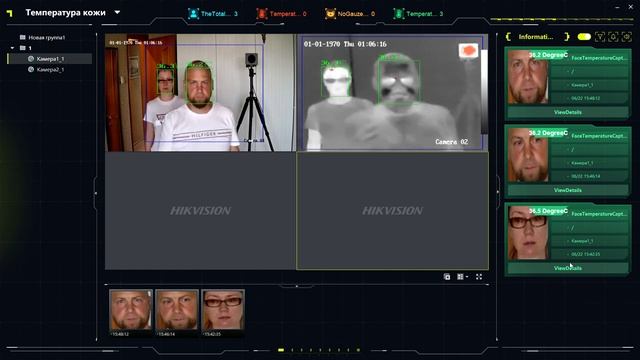The width and height of the screenshot is (640, 360).
Task: Click the NoGauze mask counter icon
Action: pos(330,13)
